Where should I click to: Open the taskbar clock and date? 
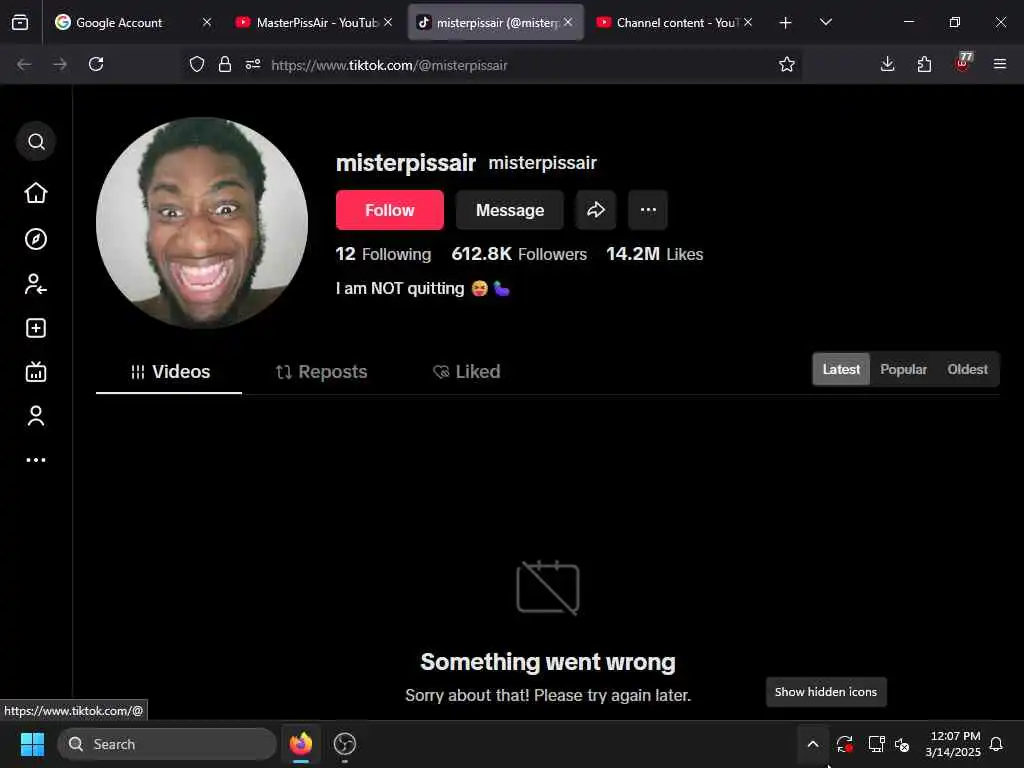(x=953, y=744)
